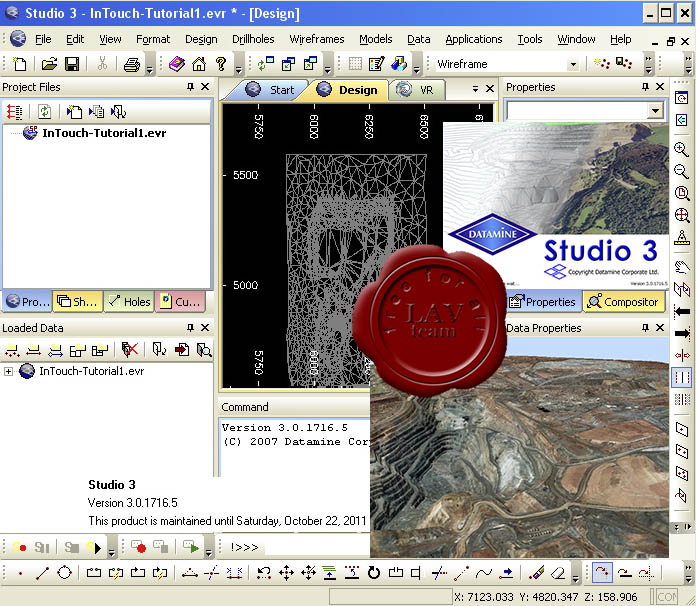696x606 pixels.
Task: Open the Drillholes menu
Action: (253, 39)
